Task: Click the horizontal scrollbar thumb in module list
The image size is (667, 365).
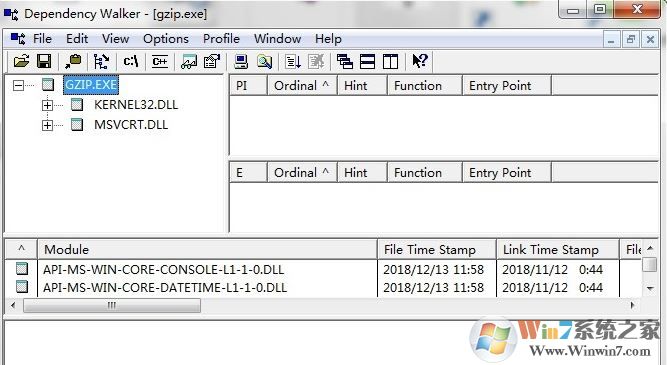Action: [111, 305]
